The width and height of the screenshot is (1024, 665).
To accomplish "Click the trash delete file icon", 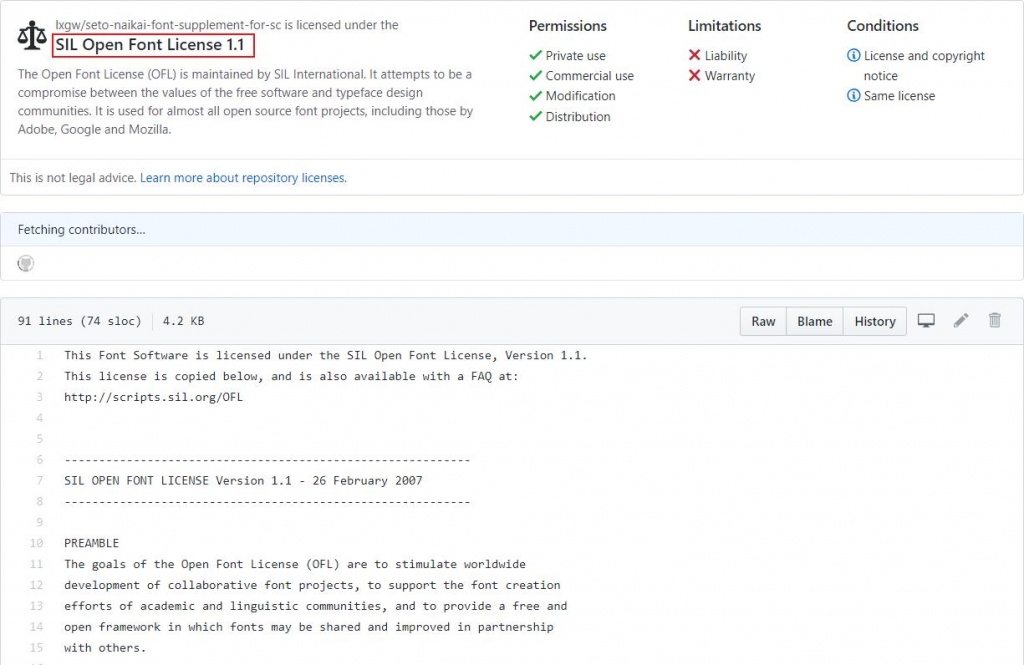I will tap(995, 321).
